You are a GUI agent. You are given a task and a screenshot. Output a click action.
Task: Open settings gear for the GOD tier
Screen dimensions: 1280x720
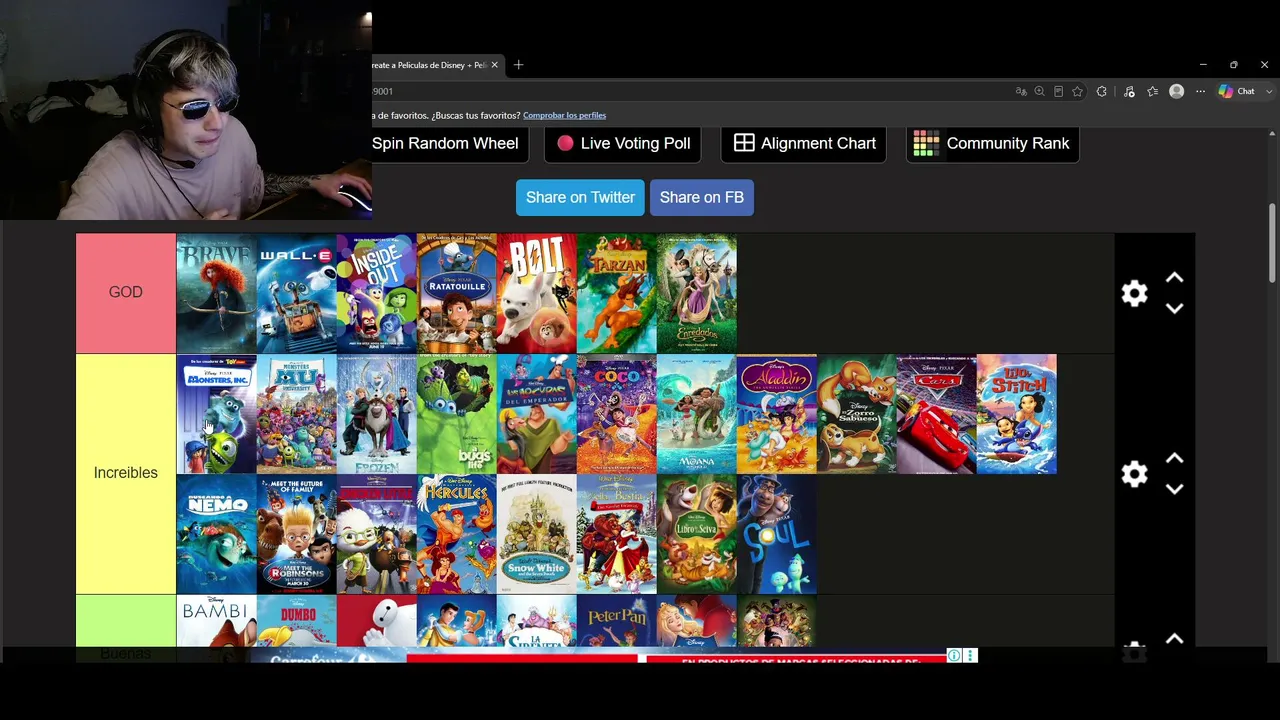click(1134, 293)
